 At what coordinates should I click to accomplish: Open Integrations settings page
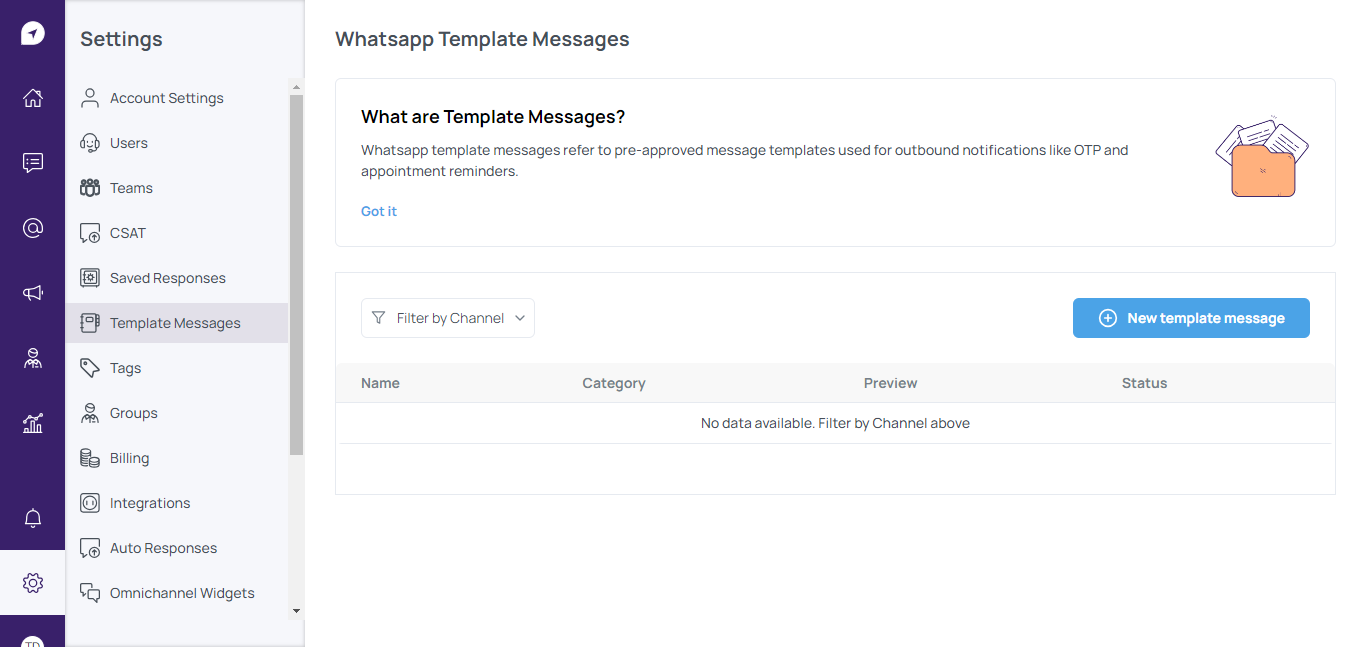click(x=149, y=503)
